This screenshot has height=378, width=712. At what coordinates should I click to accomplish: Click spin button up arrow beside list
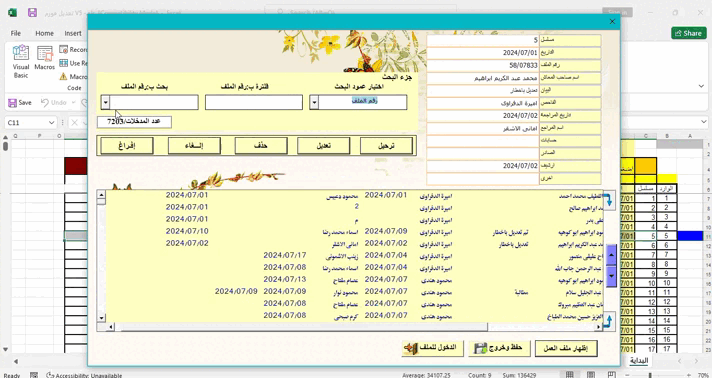tap(611, 255)
